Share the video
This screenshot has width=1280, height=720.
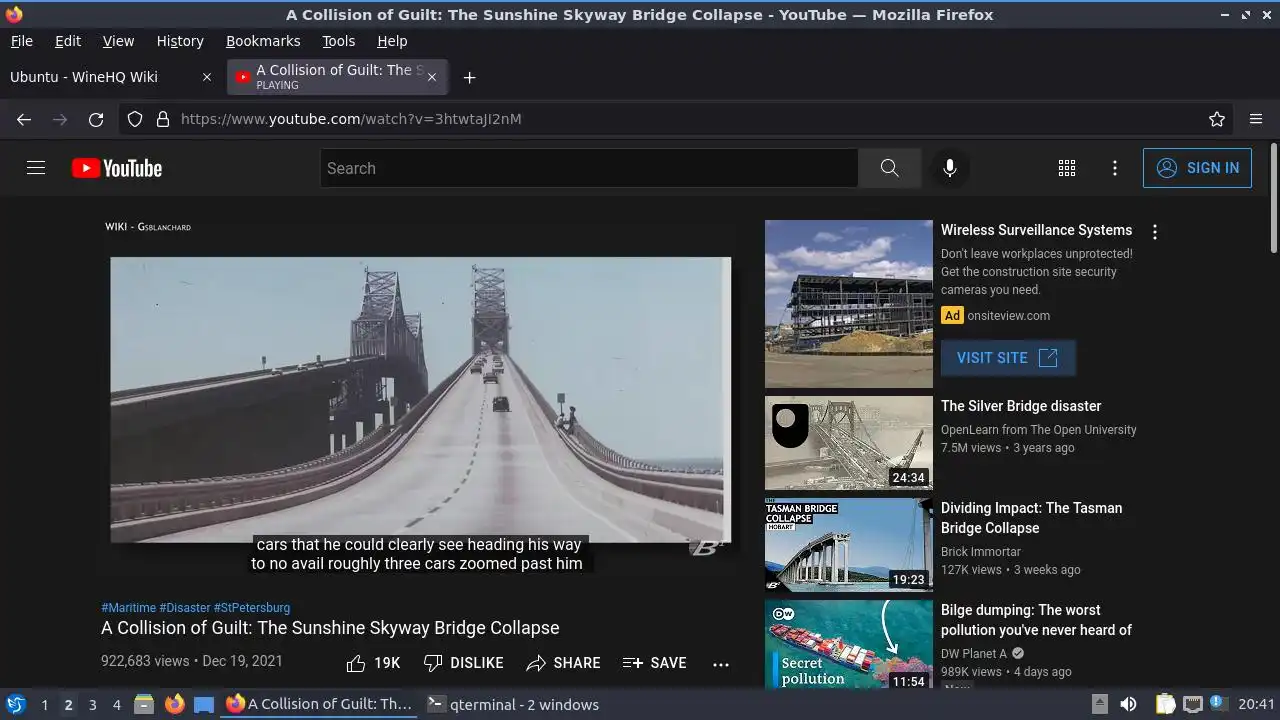pyautogui.click(x=563, y=663)
